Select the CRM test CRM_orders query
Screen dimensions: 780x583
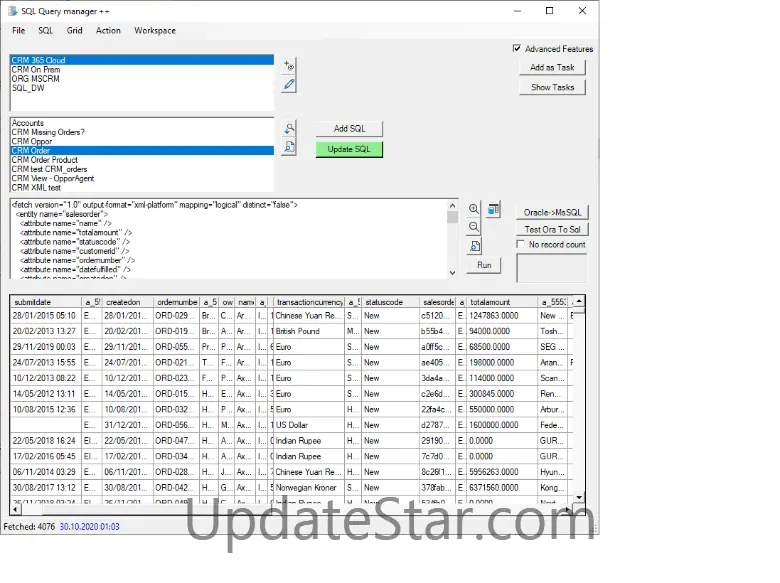[x=142, y=169]
